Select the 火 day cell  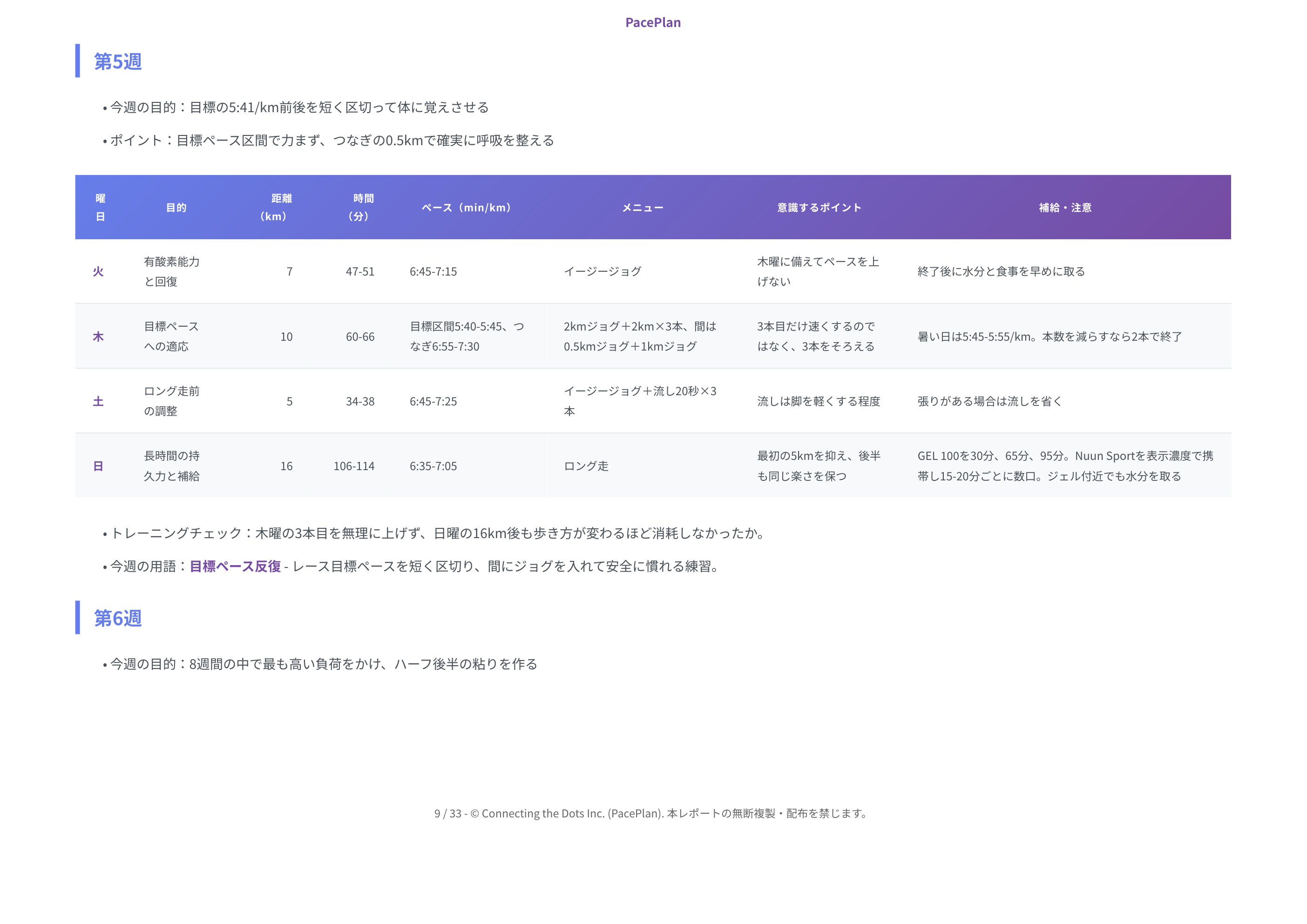tap(98, 271)
